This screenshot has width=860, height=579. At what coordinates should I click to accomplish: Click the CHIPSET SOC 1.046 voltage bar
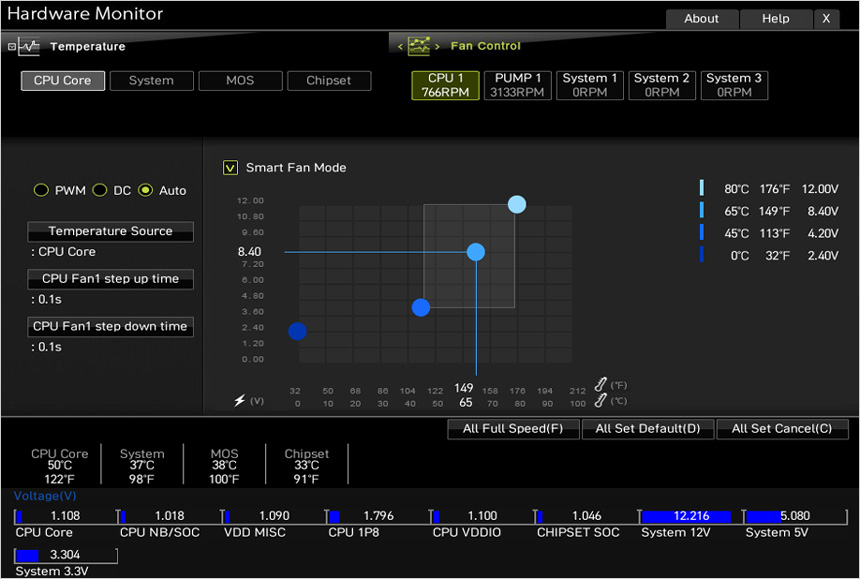(x=586, y=516)
